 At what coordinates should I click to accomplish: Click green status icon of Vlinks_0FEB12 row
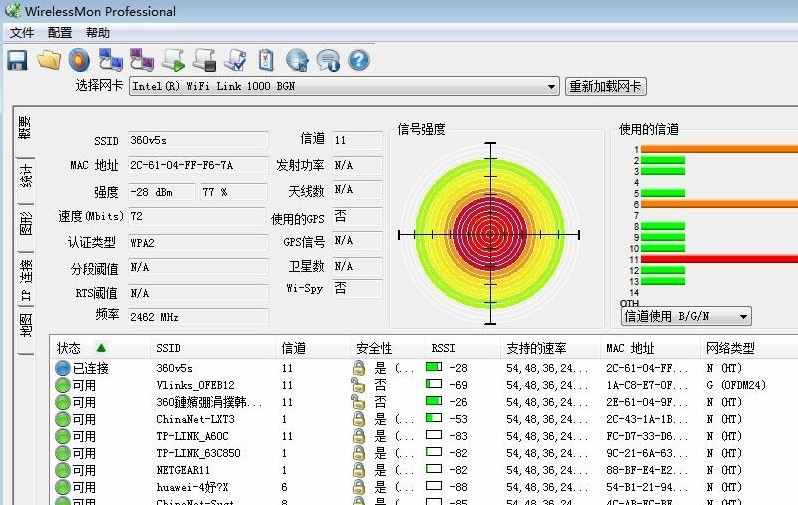63,385
